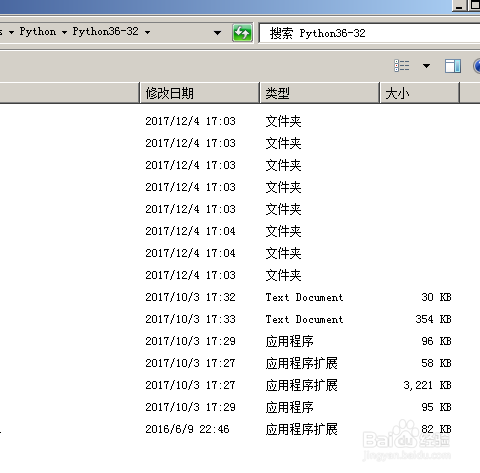Image resolution: width=480 pixels, height=473 pixels.
Task: Select the date 2016/6/9 22:46
Action: pos(187,429)
